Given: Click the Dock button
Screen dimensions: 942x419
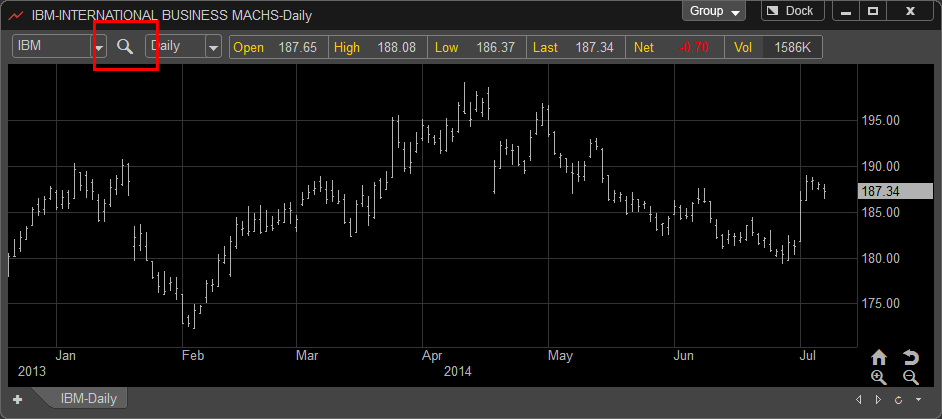Looking at the screenshot, I should point(792,11).
